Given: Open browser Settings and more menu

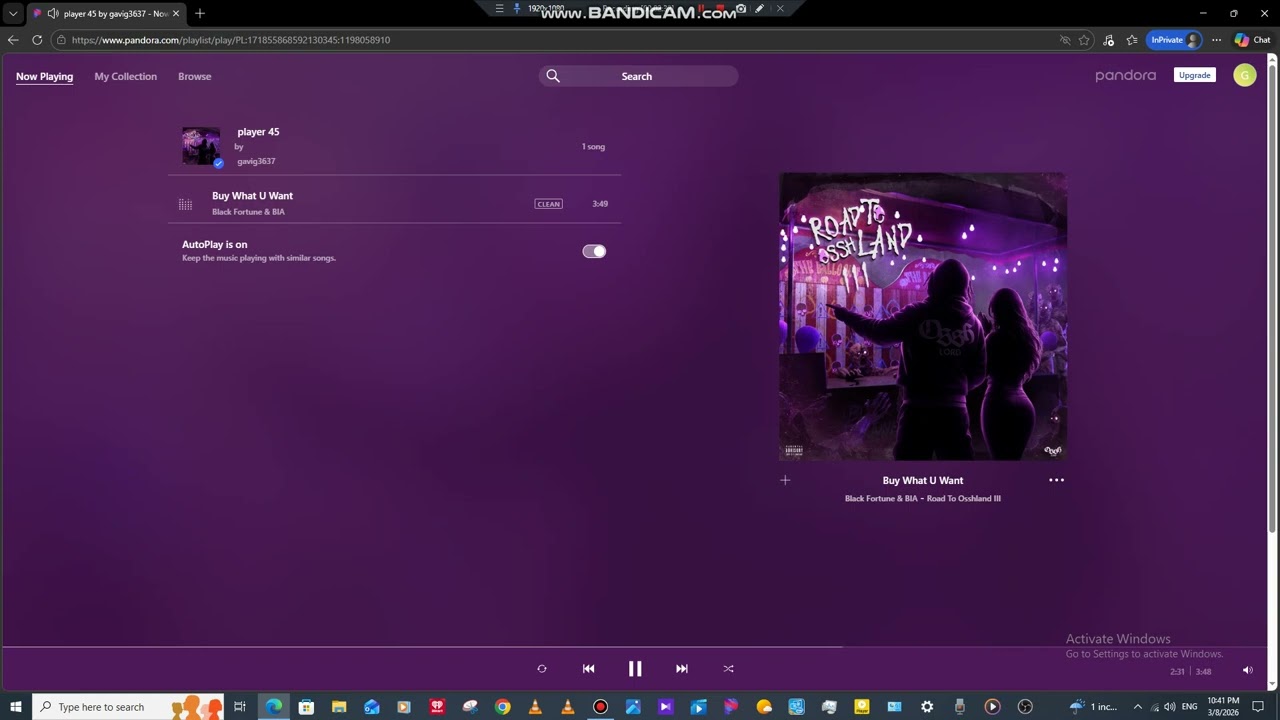Looking at the screenshot, I should [1216, 40].
